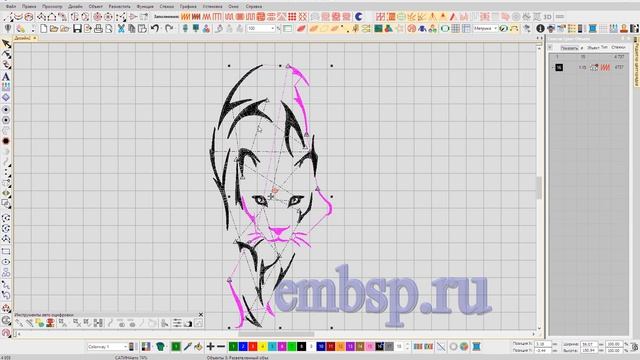Click the print design icon
Viewport: 640px width, 360px height.
click(98, 29)
